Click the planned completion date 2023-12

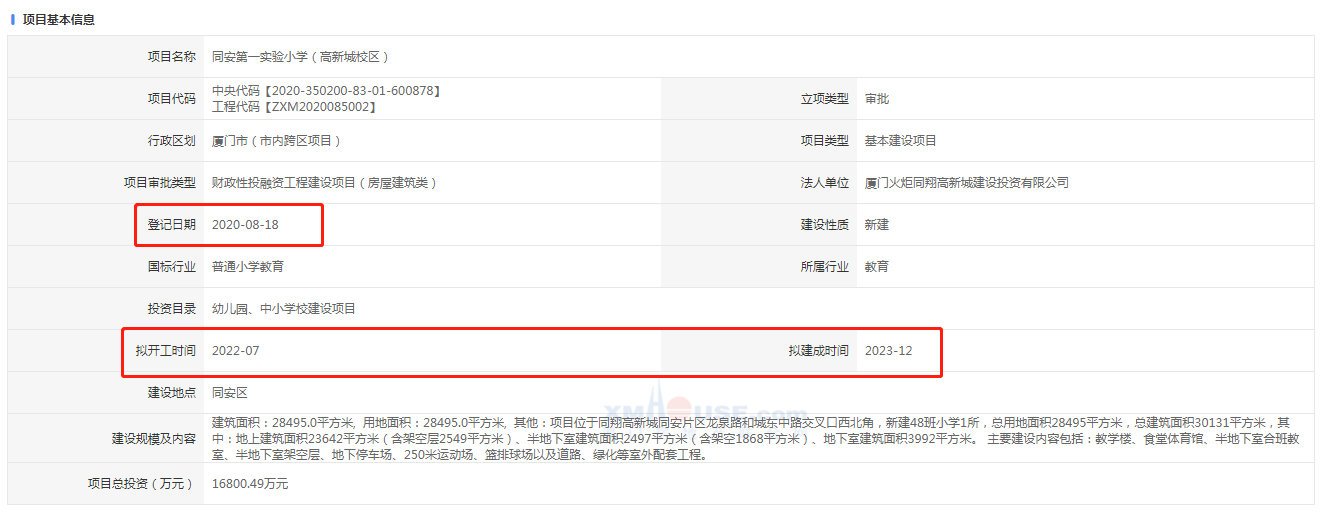coord(888,351)
